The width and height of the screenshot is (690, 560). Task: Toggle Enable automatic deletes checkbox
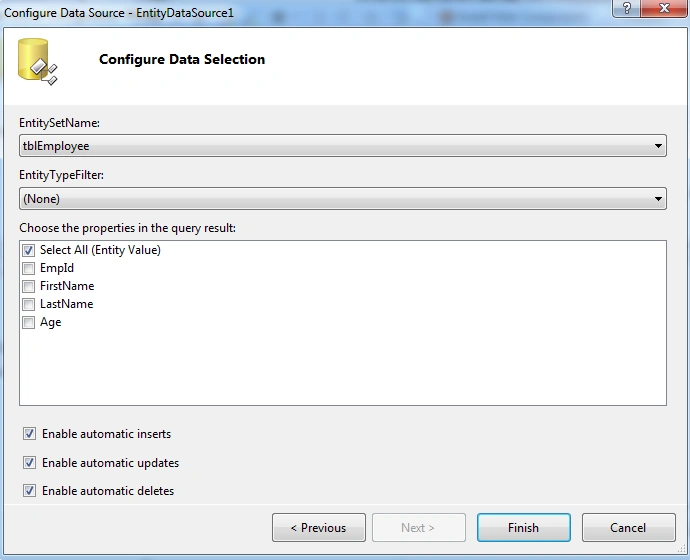29,490
